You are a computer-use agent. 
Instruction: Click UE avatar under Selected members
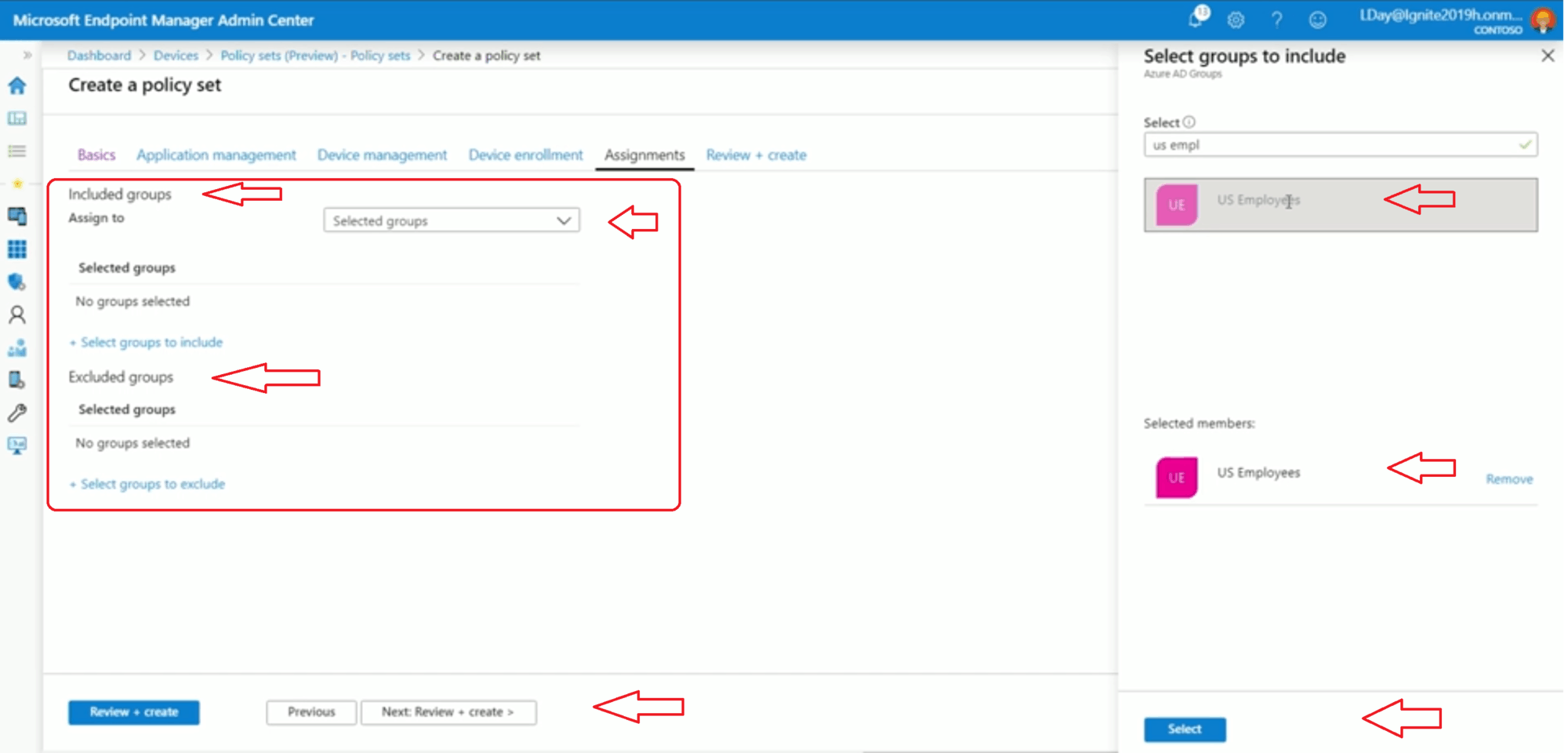1177,478
